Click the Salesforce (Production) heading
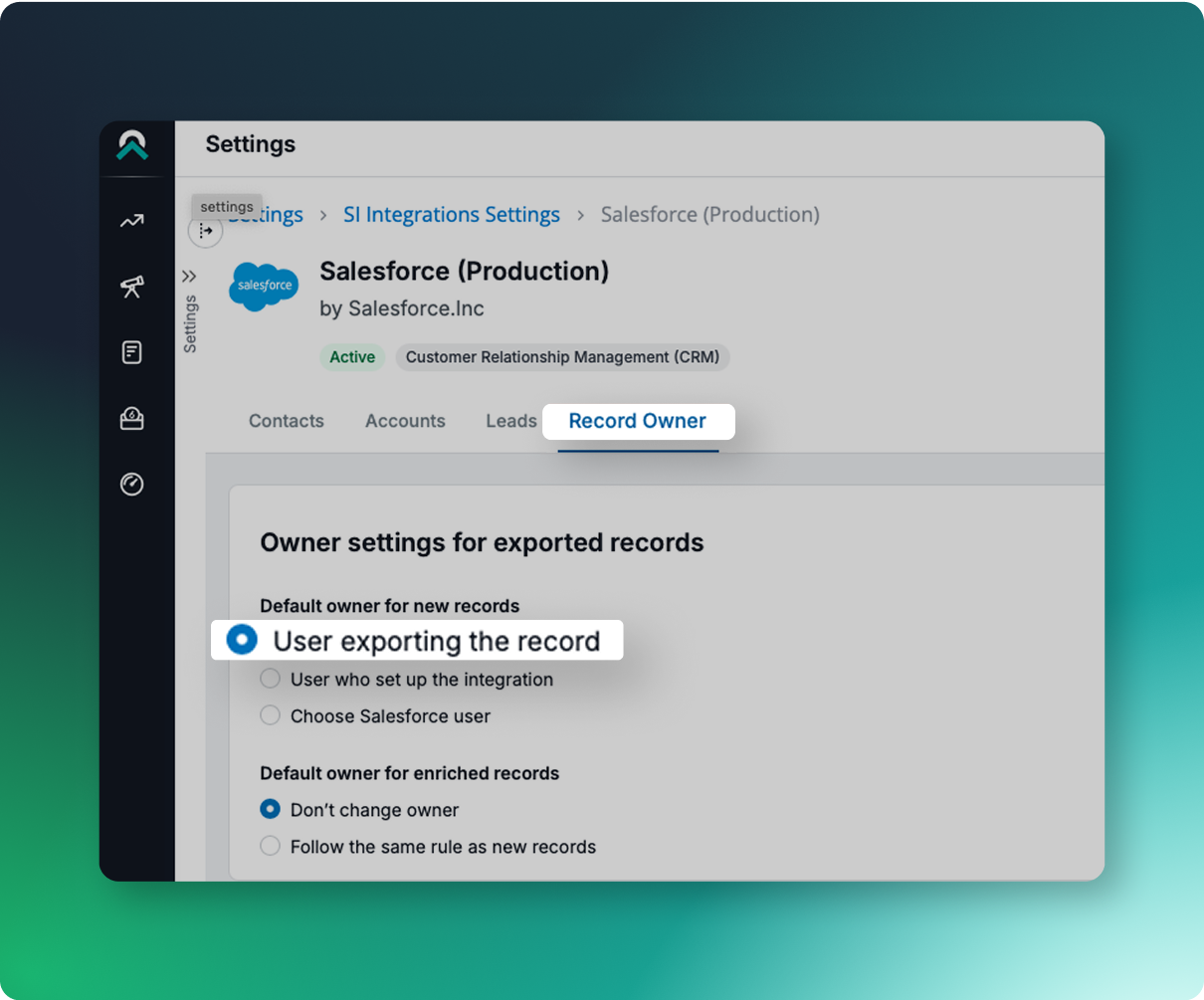This screenshot has width=1204, height=1000. [465, 271]
